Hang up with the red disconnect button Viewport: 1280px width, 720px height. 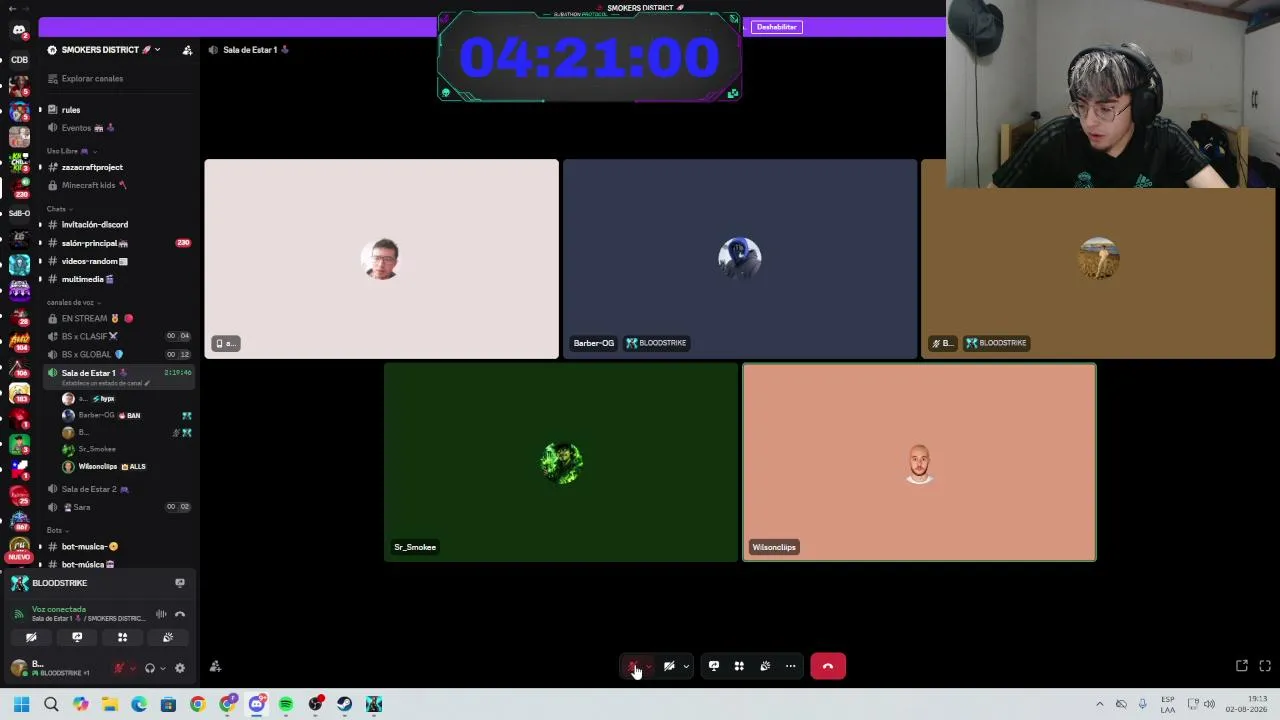(x=828, y=666)
